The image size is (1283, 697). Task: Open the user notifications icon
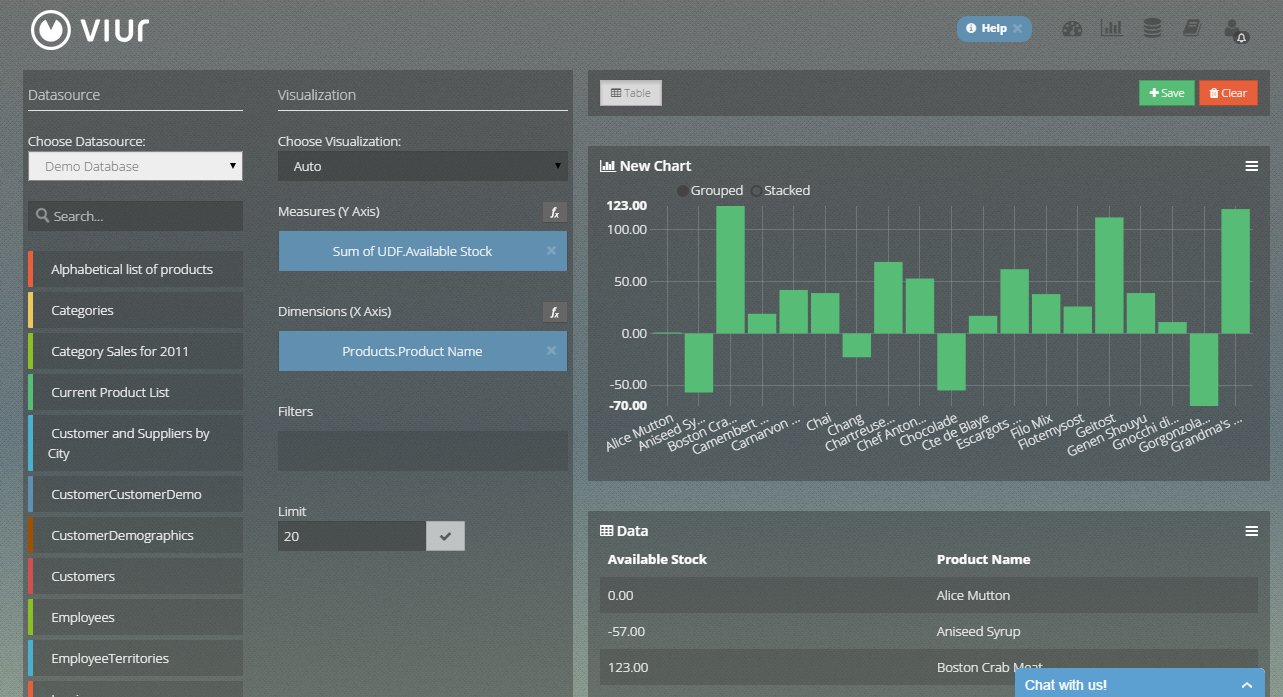(1235, 30)
